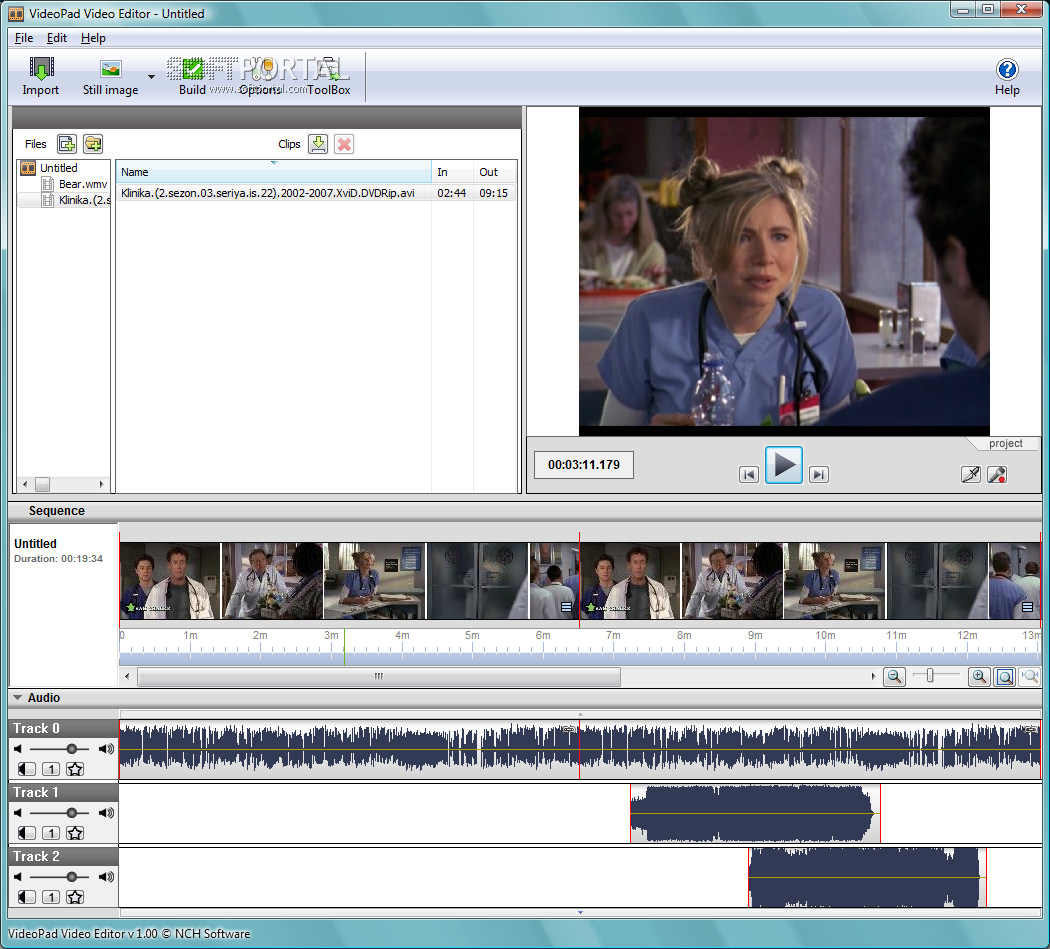
Task: Click the star effects button on Track 2
Action: tap(75, 897)
